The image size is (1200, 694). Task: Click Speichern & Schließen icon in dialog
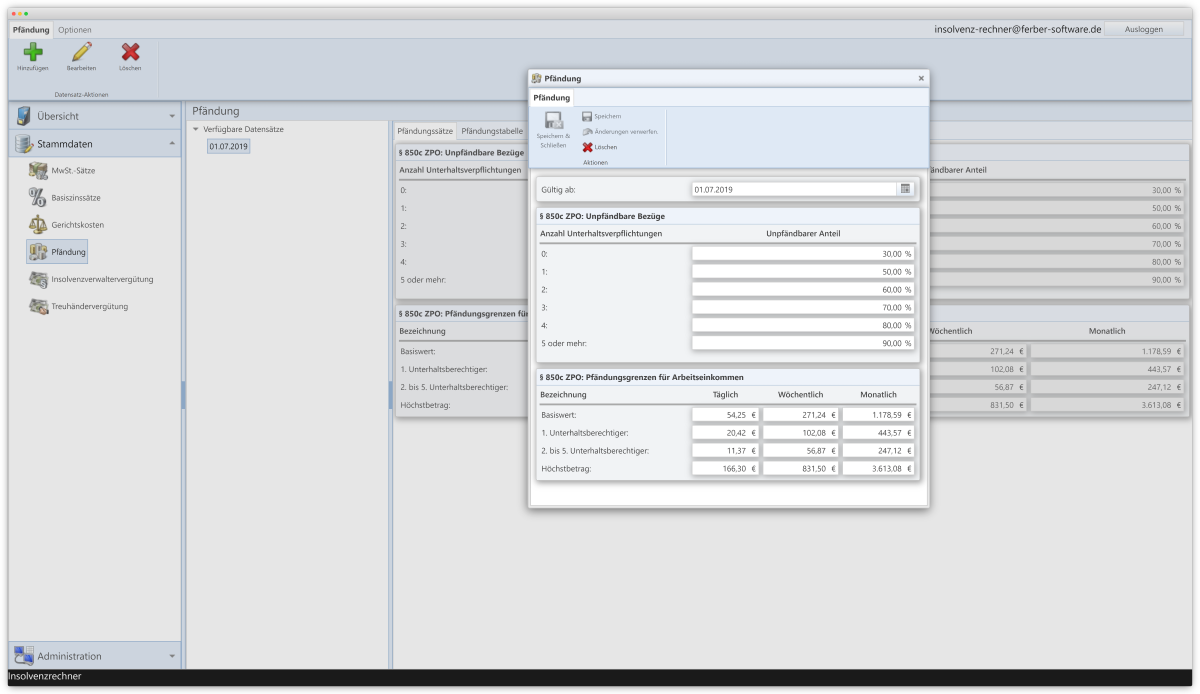(553, 122)
